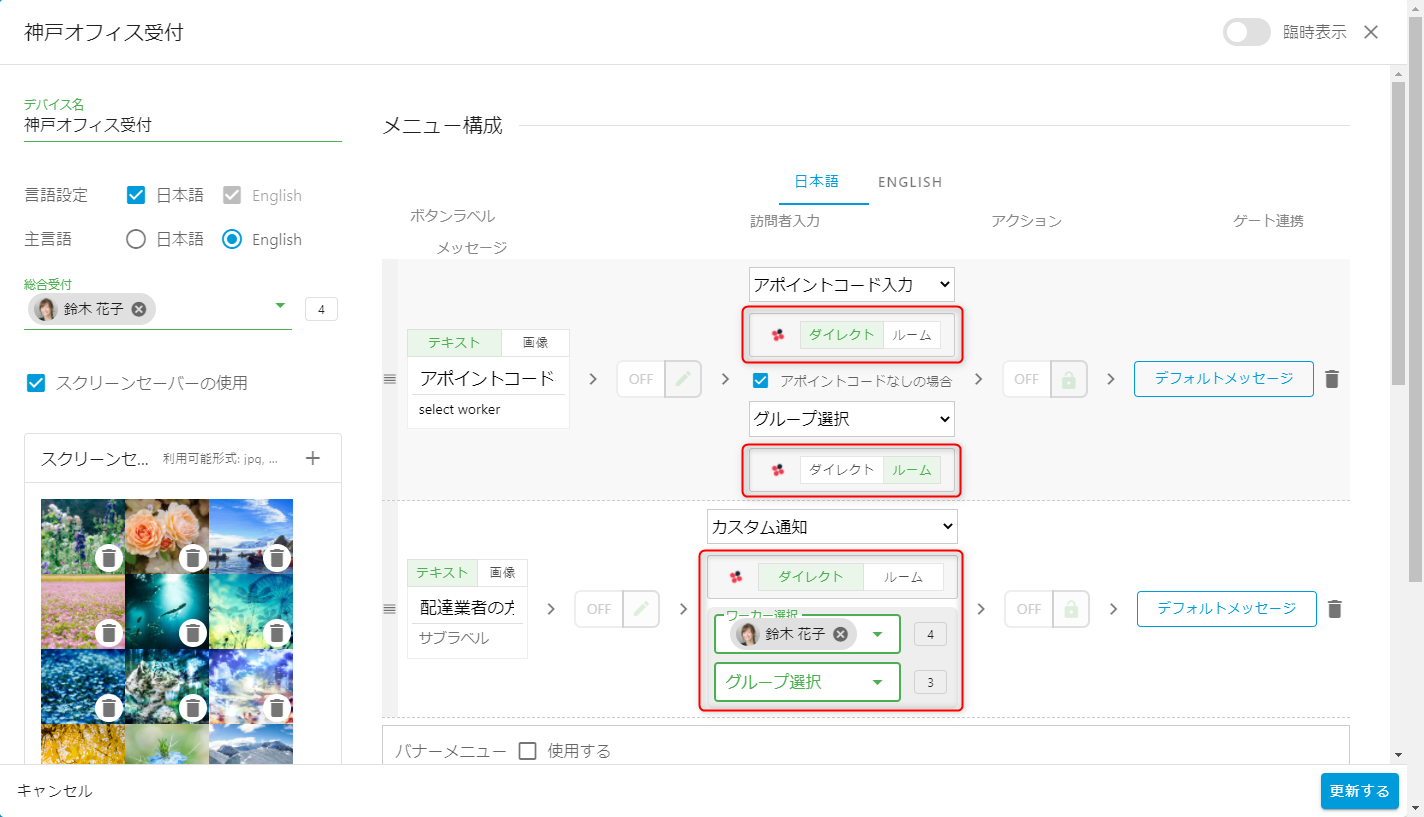Click the 更新する button
Screen dimensions: 1424x817
pos(1359,791)
